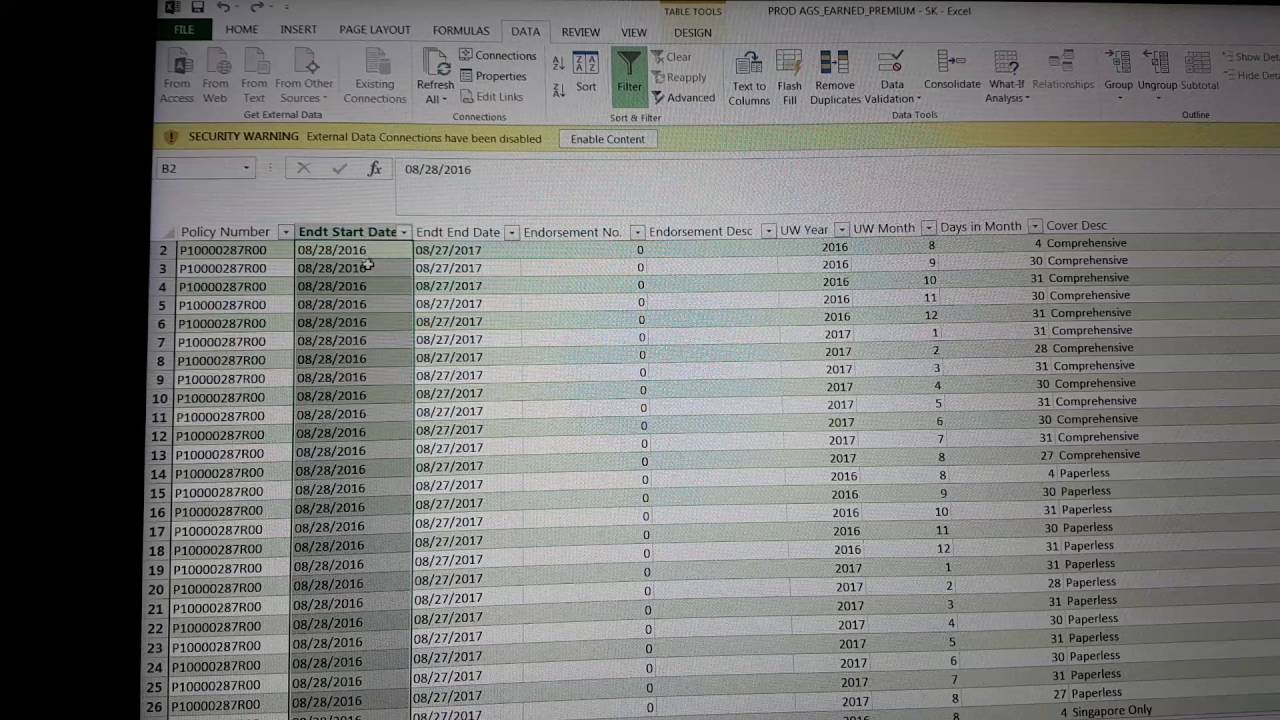The image size is (1280, 720).
Task: Select the Singapore Only cell in row 26
Action: (x=1112, y=711)
